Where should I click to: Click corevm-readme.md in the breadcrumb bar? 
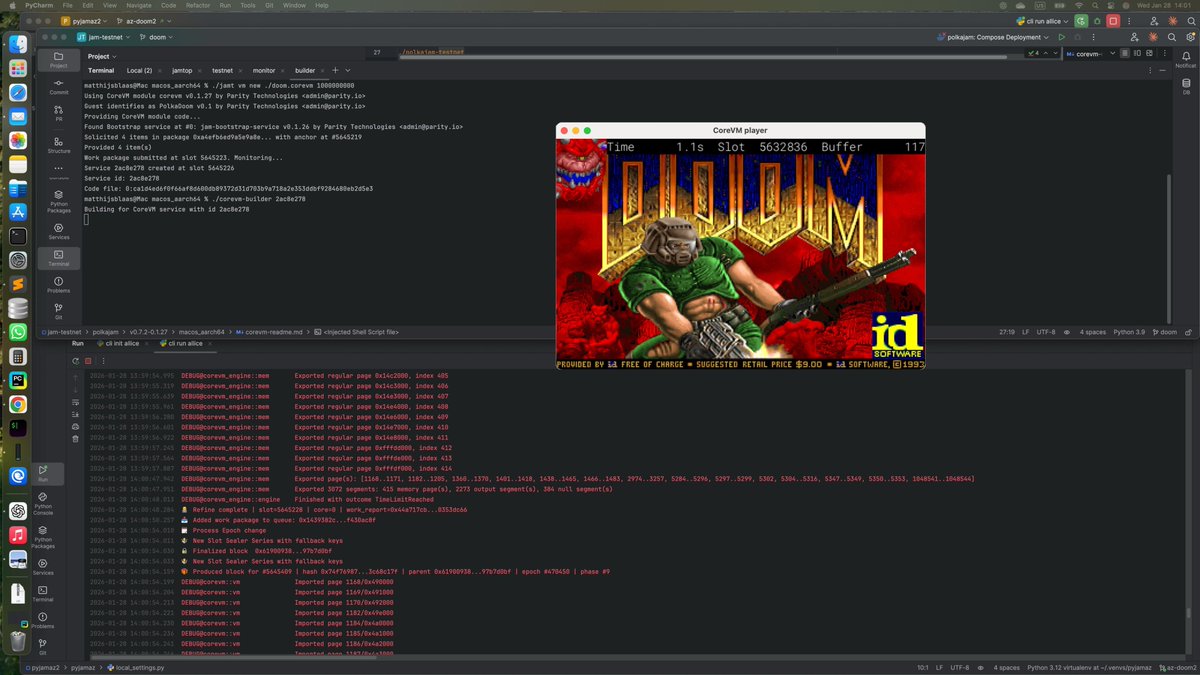tap(270, 331)
